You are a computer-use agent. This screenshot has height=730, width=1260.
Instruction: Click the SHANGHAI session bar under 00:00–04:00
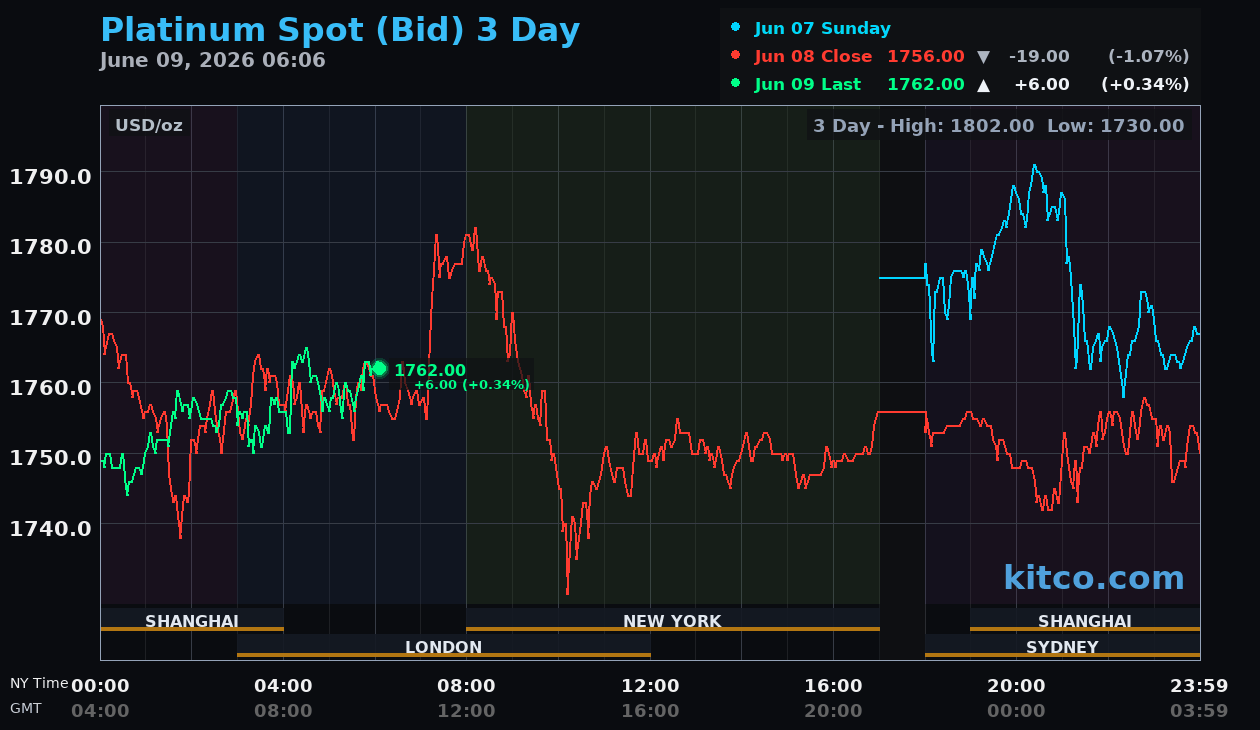192,620
